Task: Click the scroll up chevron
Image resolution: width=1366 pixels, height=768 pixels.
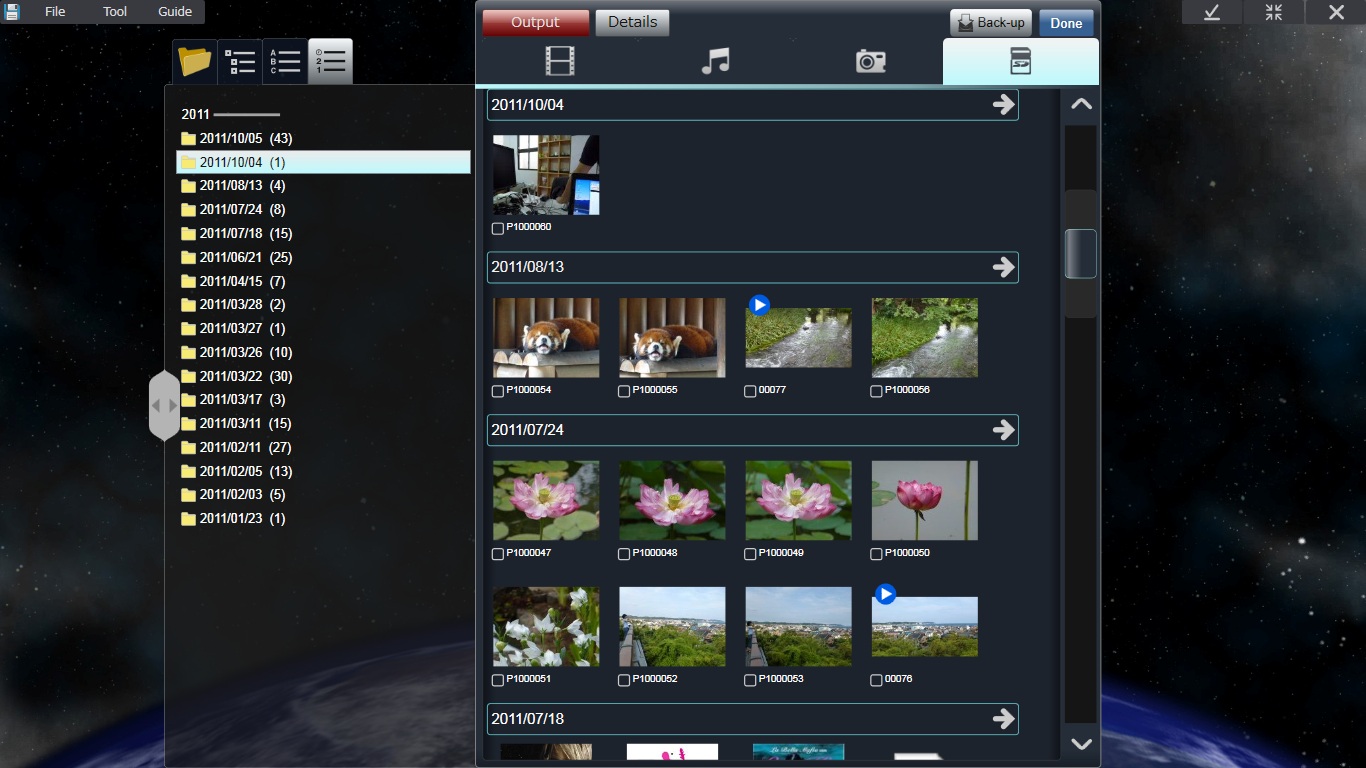Action: pos(1081,104)
